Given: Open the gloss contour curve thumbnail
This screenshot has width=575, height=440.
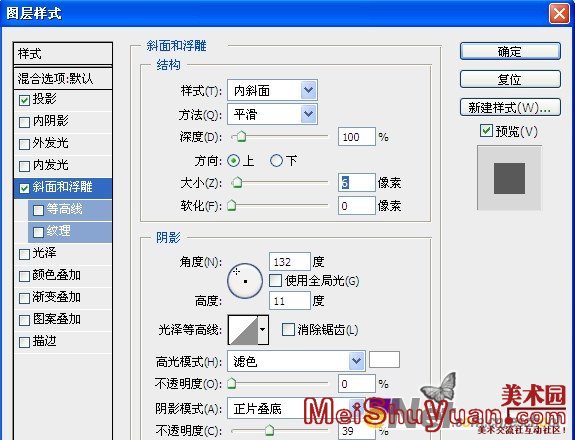Looking at the screenshot, I should (x=243, y=330).
